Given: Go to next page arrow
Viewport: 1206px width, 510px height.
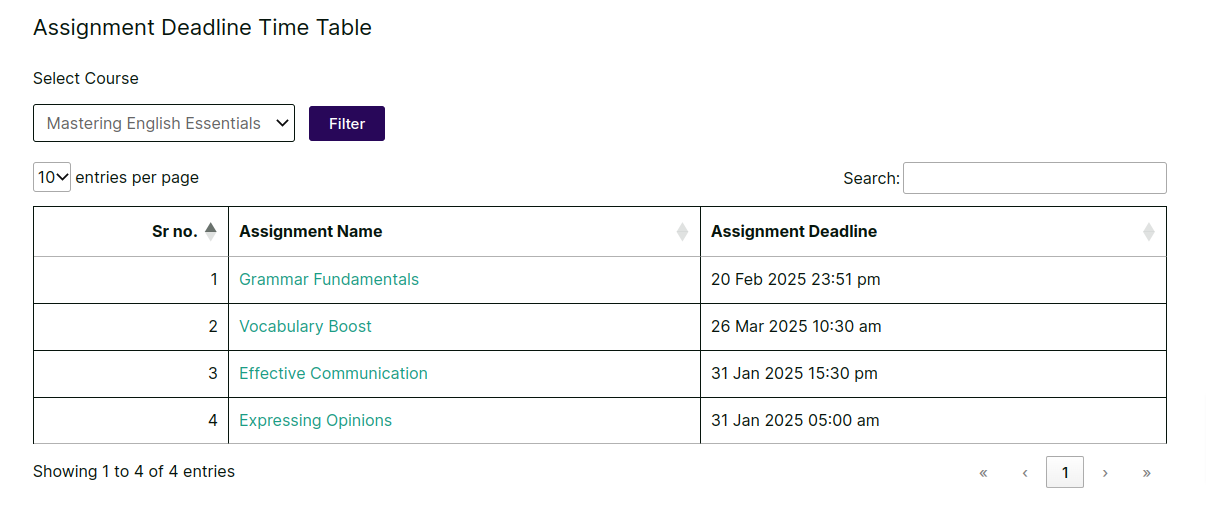Looking at the screenshot, I should tap(1105, 472).
